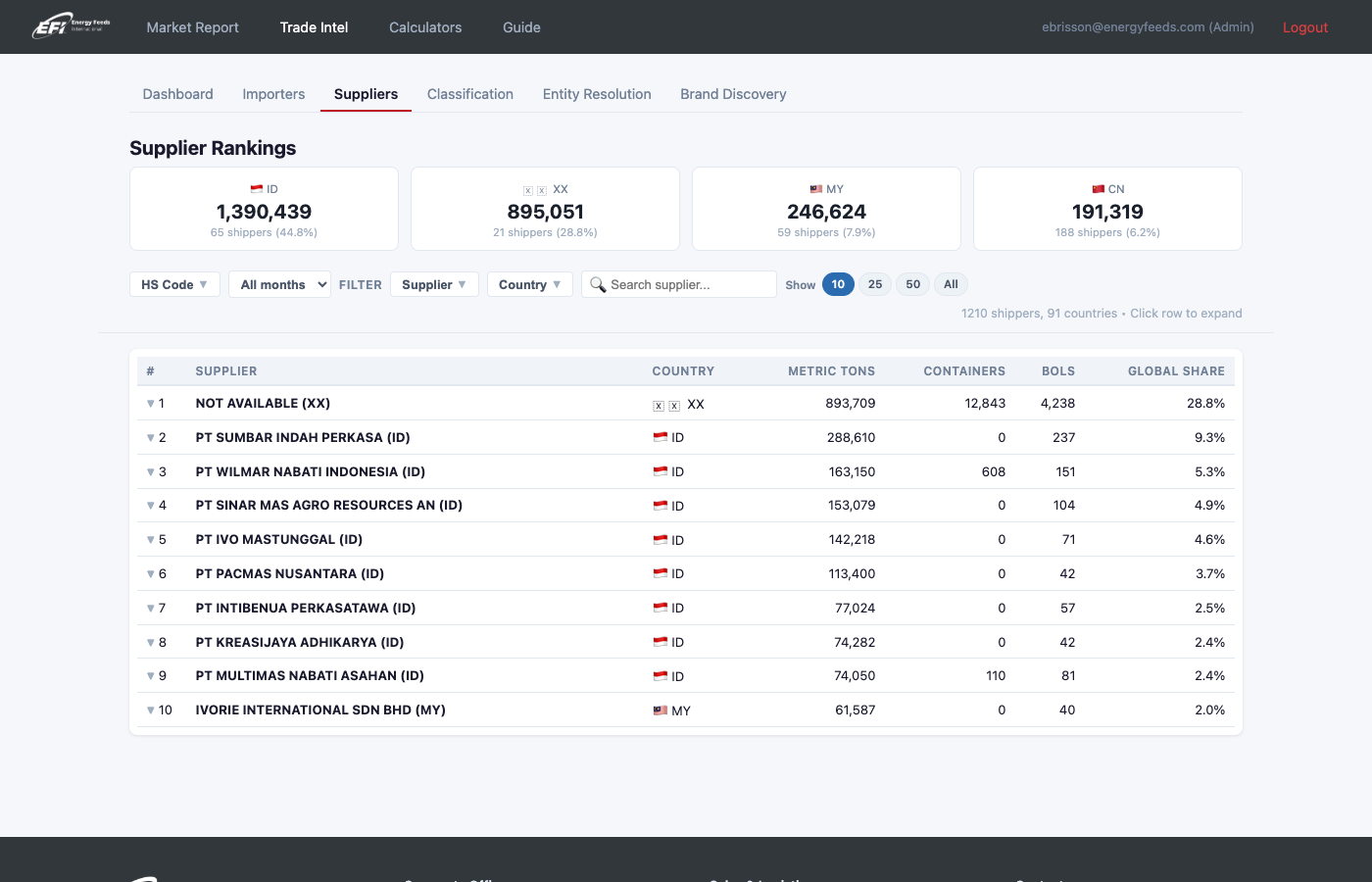Show 25 rows per page
Viewport: 1372px width, 882px height.
click(x=875, y=284)
